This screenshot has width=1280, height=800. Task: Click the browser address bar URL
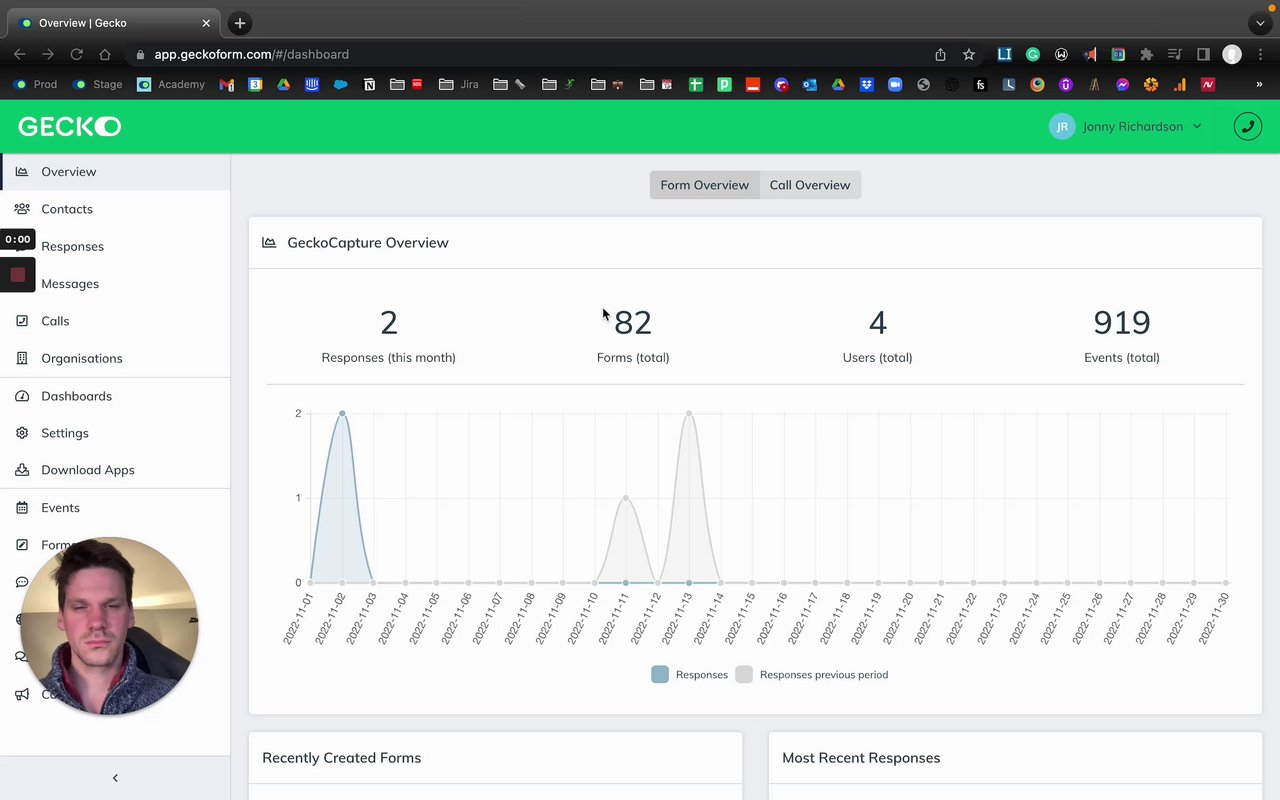252,54
